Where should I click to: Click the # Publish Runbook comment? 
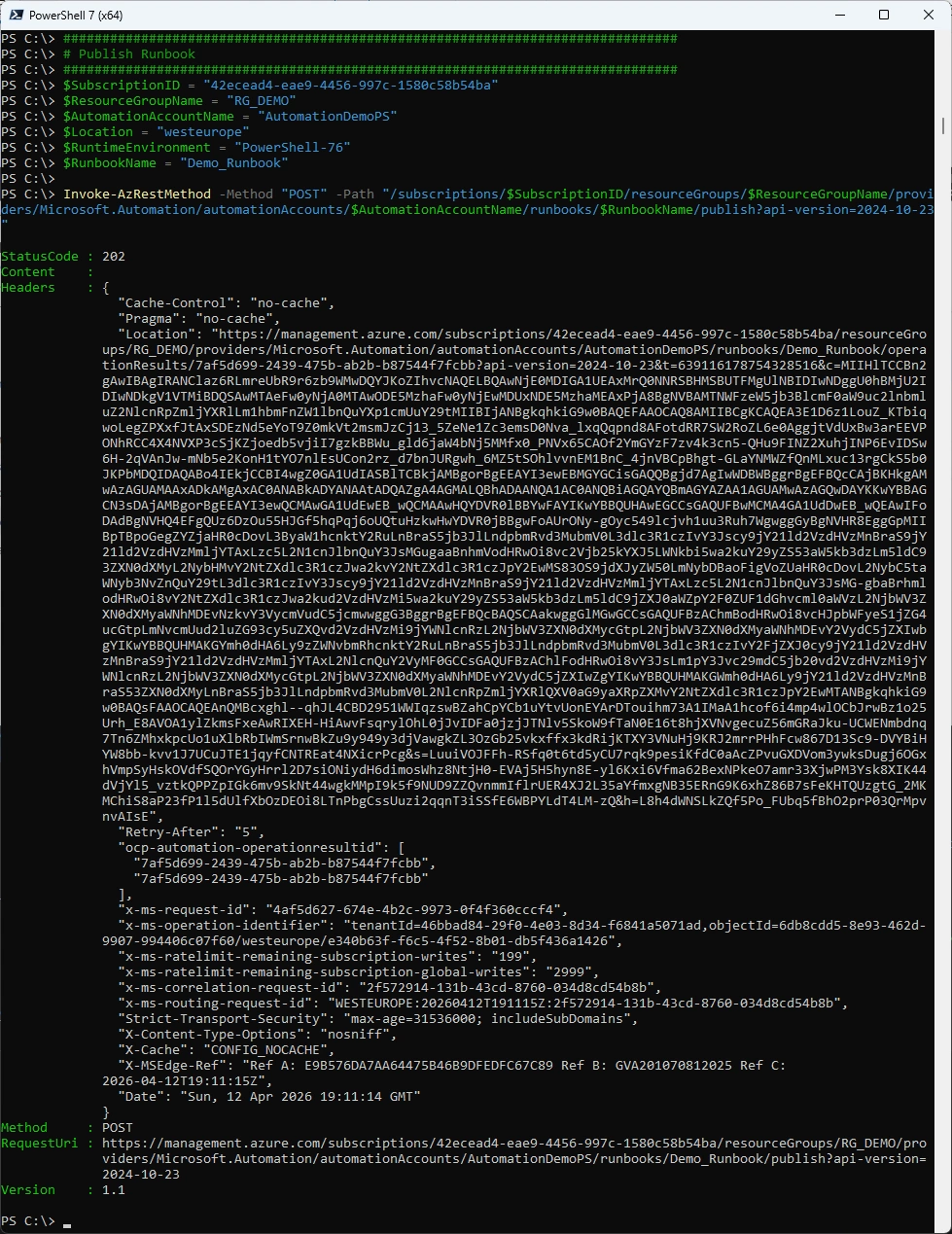tap(129, 54)
